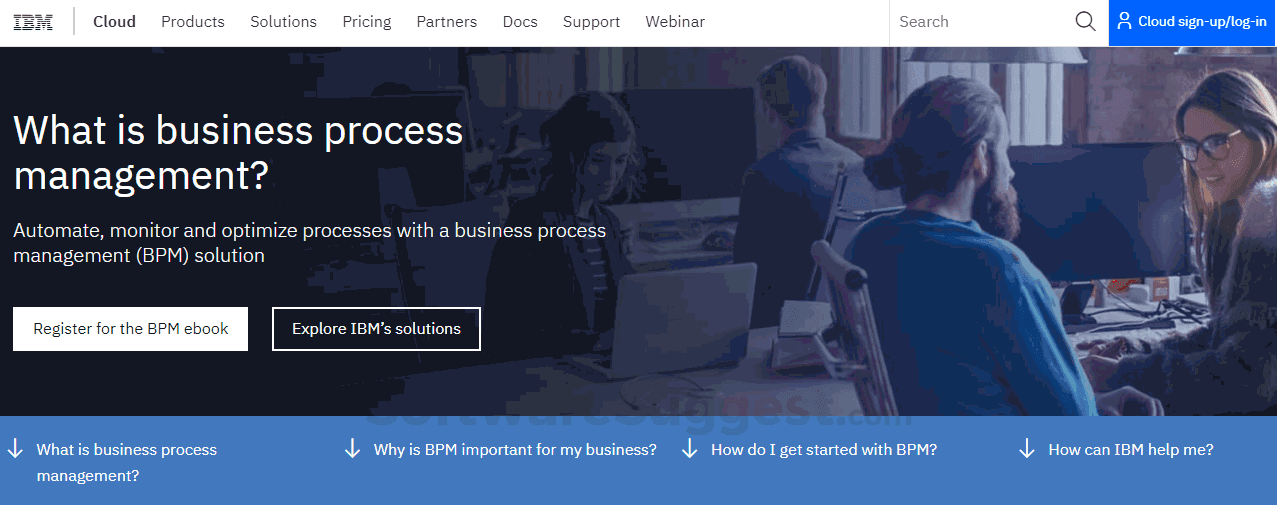Open the Webinar menu item

click(x=675, y=22)
